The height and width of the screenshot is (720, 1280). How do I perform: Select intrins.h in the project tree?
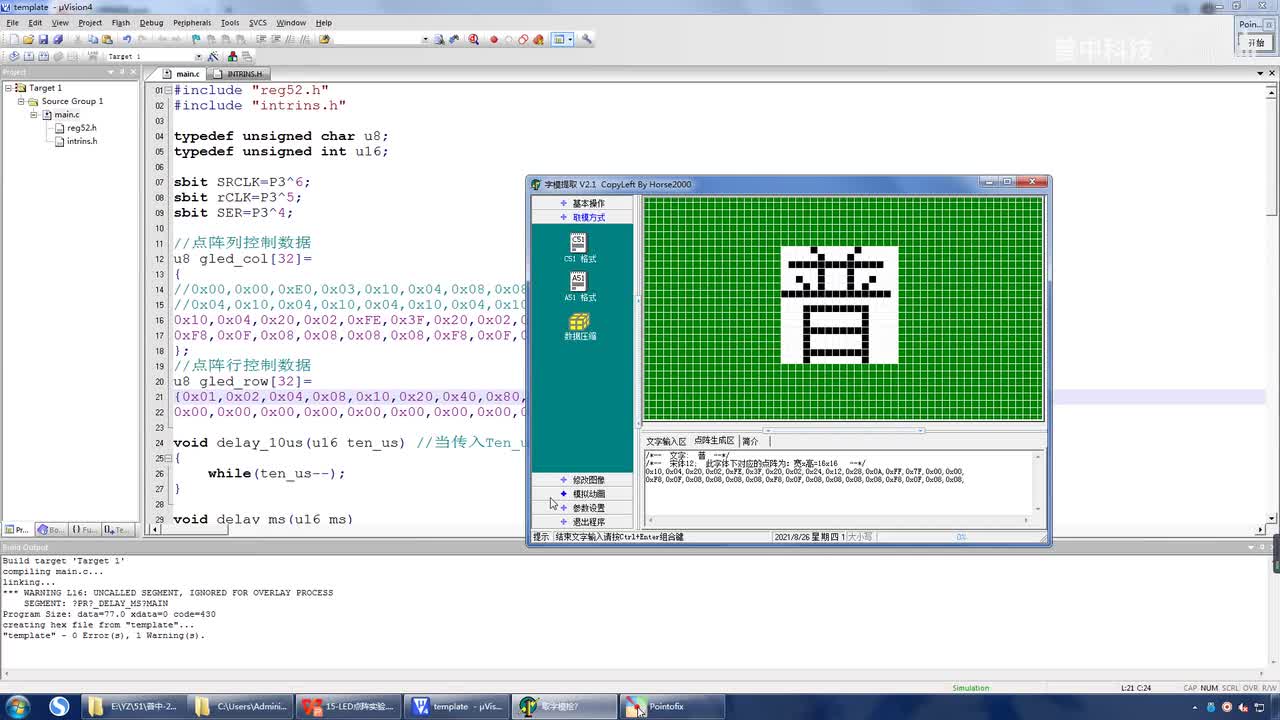pyautogui.click(x=81, y=141)
